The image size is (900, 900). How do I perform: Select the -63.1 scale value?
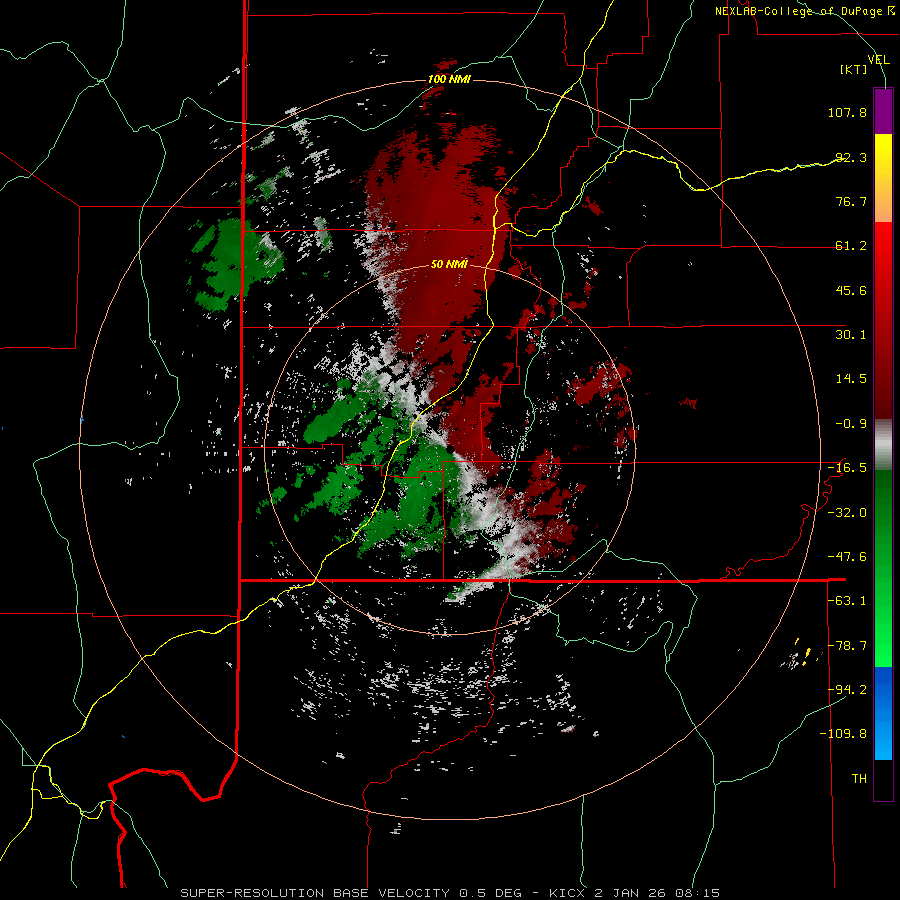[x=847, y=601]
